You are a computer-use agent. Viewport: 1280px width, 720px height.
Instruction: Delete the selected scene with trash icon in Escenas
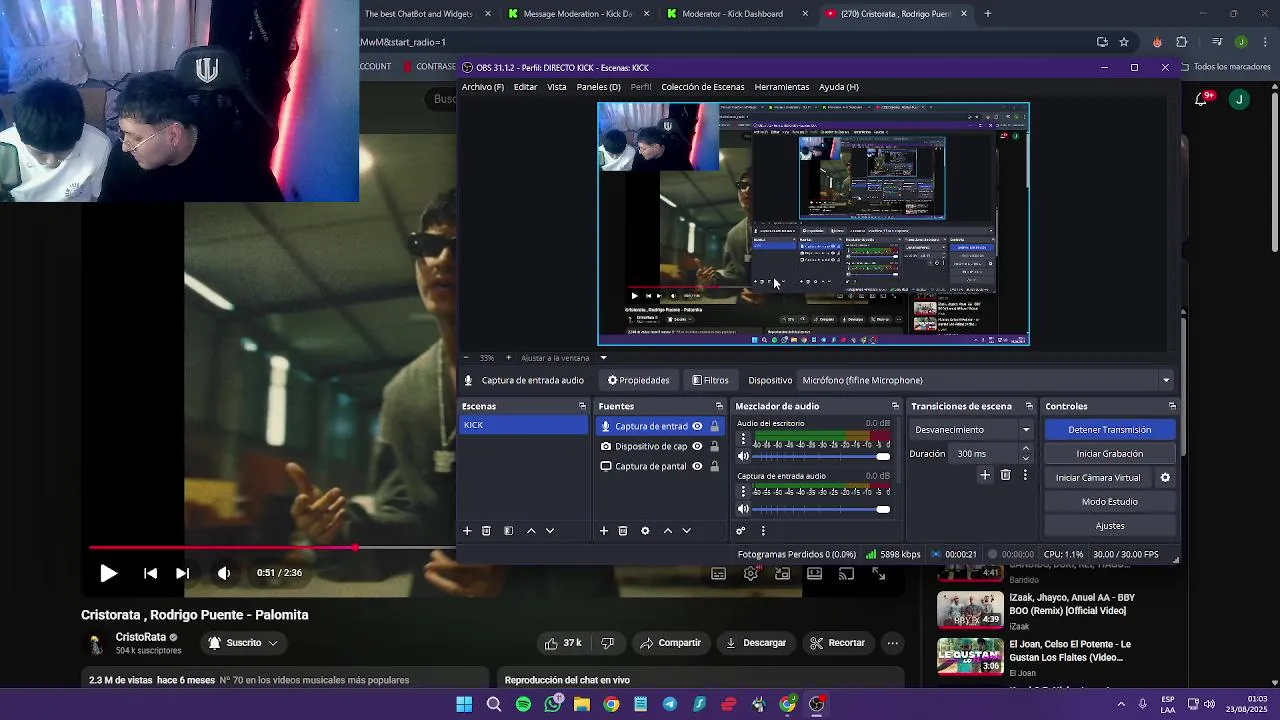tap(487, 531)
